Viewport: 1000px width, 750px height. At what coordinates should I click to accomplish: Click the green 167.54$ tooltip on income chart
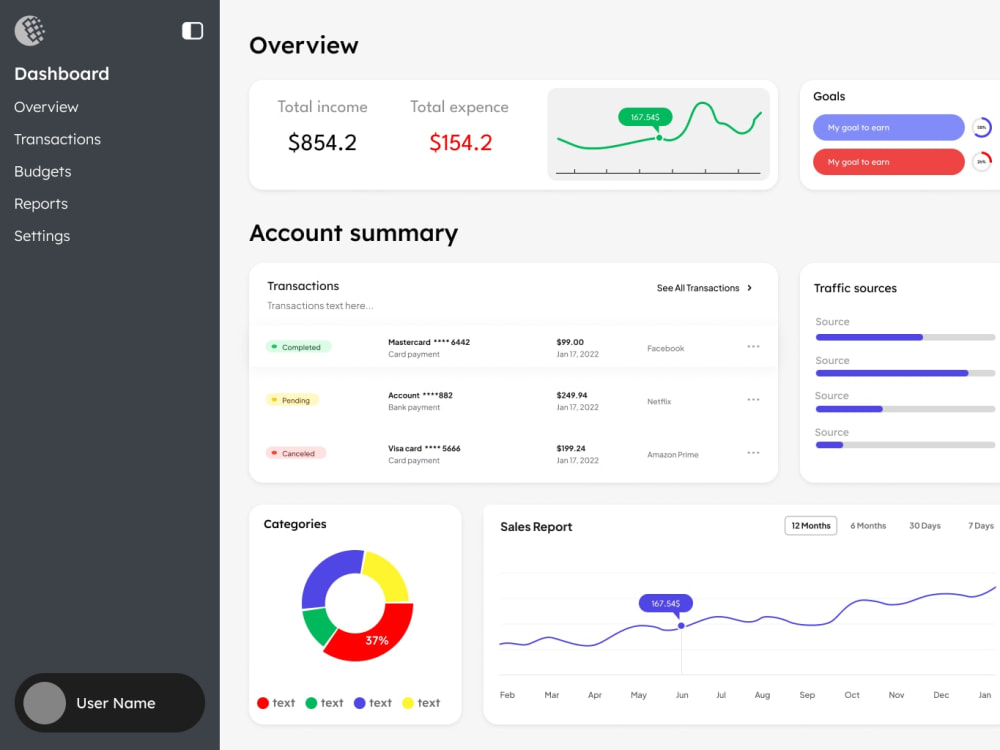click(645, 117)
